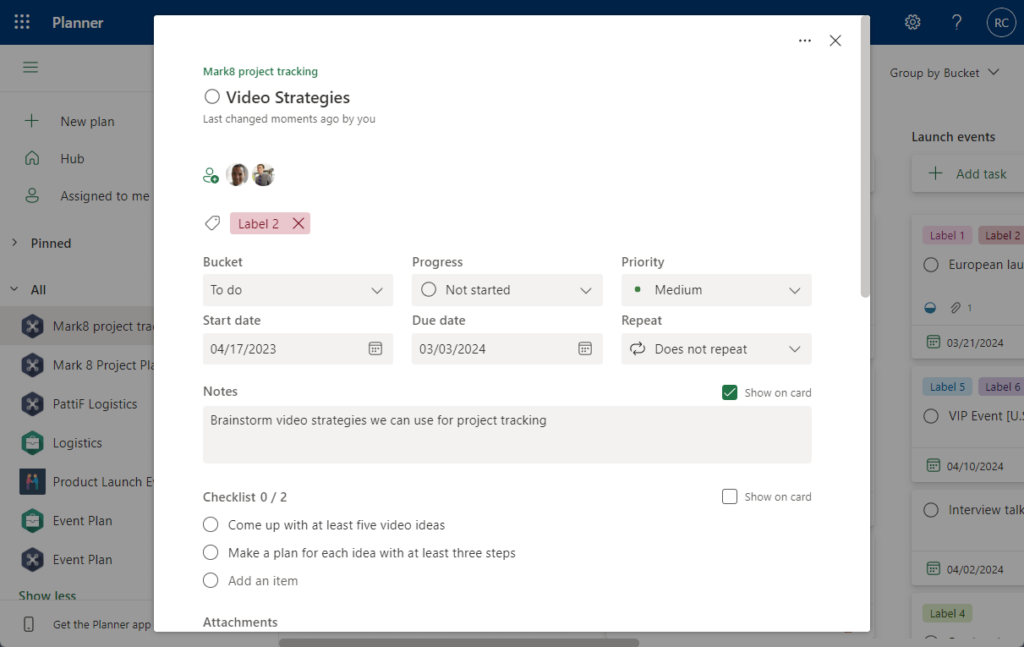Close the Video Strategies task dialog
1024x647 pixels.
click(x=835, y=40)
